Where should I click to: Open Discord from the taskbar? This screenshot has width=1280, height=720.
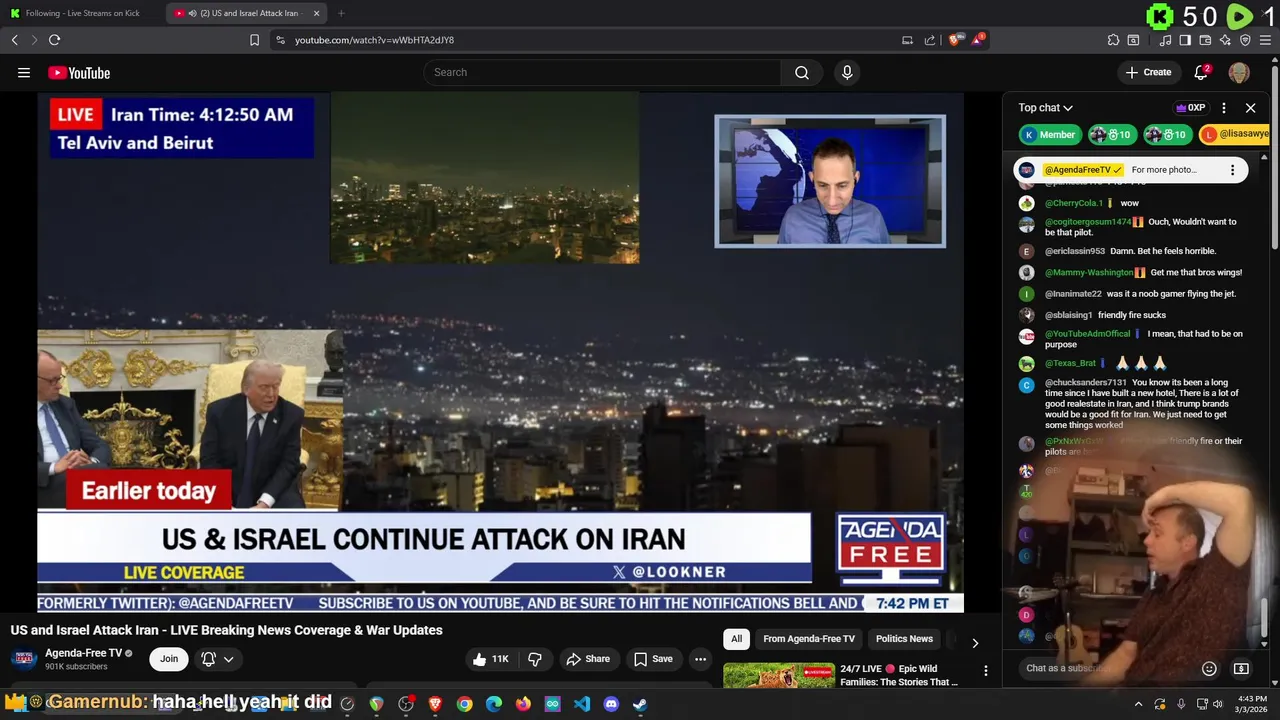coord(611,704)
